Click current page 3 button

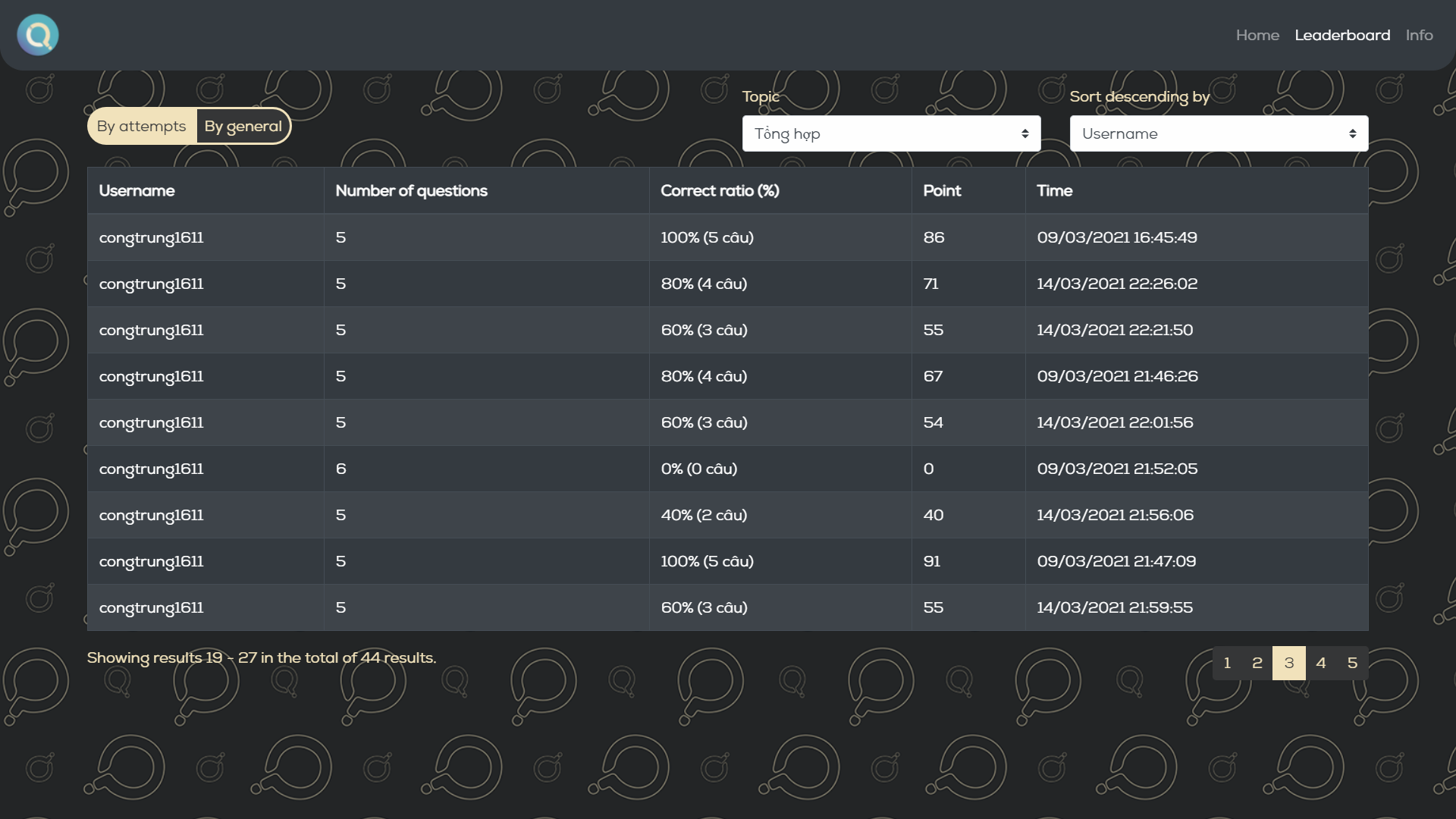pos(1288,664)
